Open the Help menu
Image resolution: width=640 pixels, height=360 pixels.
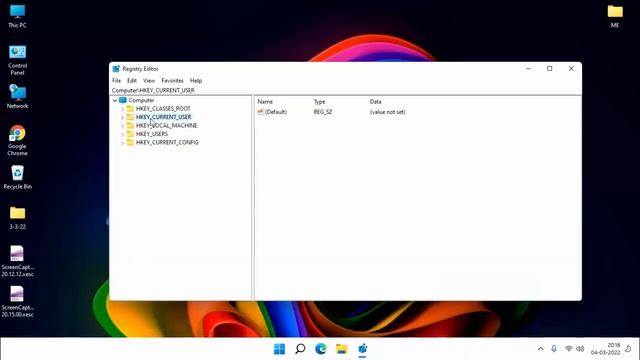point(196,81)
